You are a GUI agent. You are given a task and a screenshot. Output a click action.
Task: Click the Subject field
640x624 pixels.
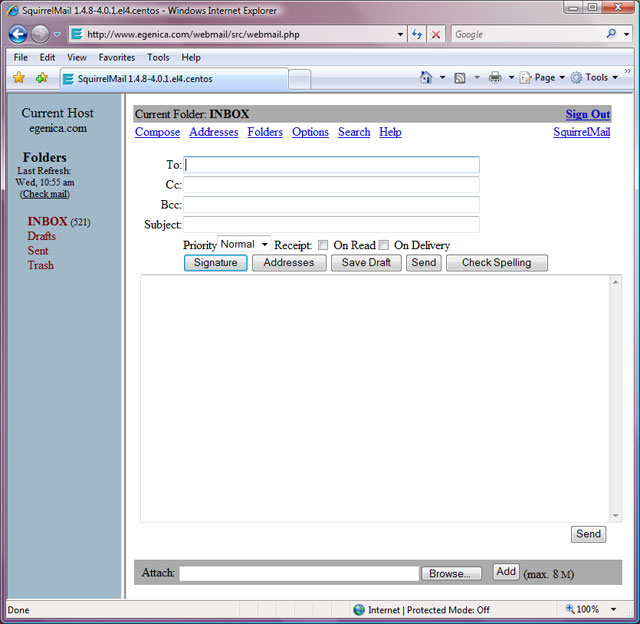331,224
